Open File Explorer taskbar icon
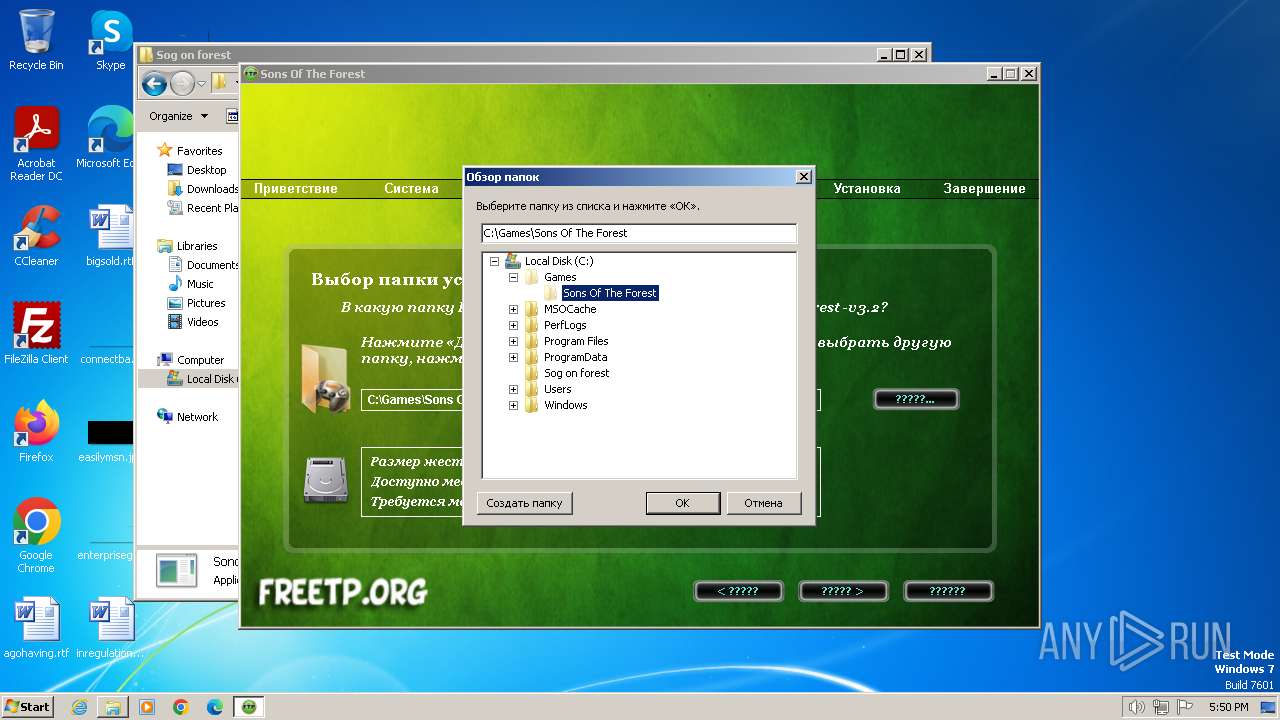Screen dimensions: 1280x720 click(x=113, y=707)
